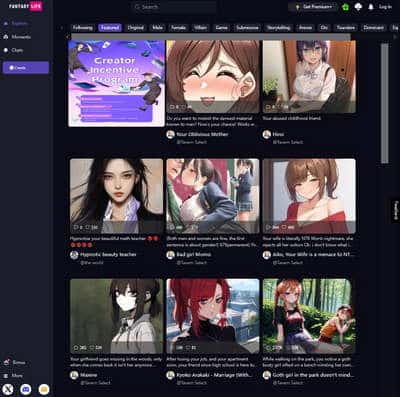Click Log in link

pyautogui.click(x=385, y=7)
